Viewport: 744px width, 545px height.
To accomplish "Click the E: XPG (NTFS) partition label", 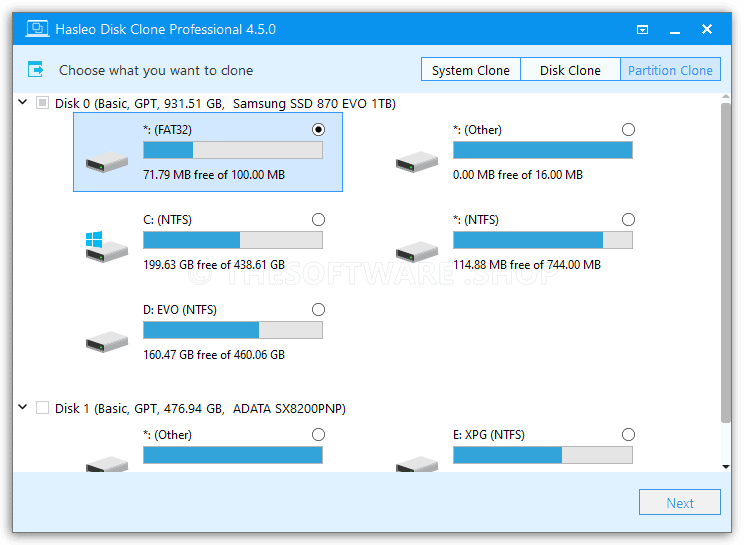I will coord(489,434).
